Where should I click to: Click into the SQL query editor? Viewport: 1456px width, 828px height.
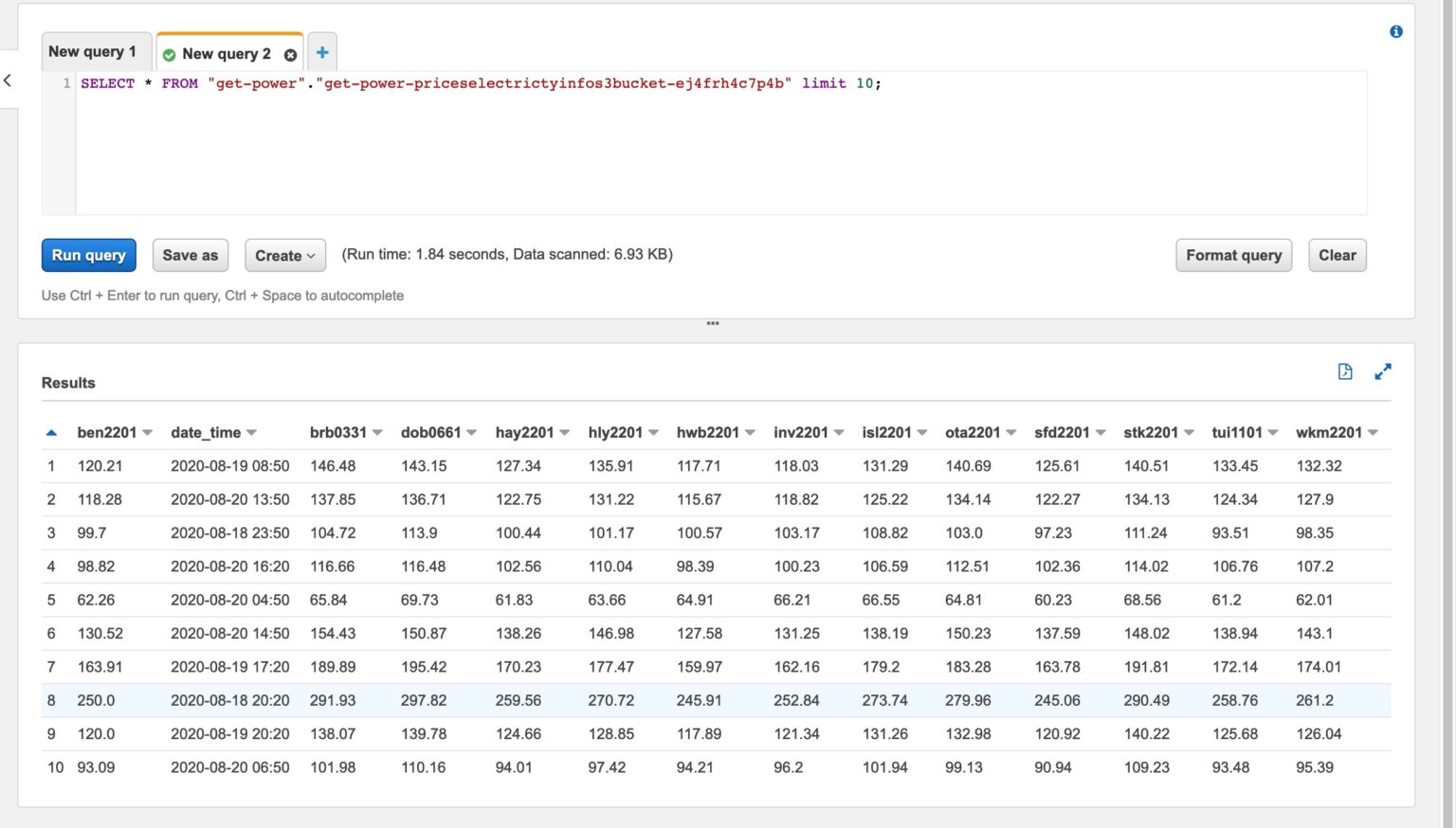click(x=720, y=142)
